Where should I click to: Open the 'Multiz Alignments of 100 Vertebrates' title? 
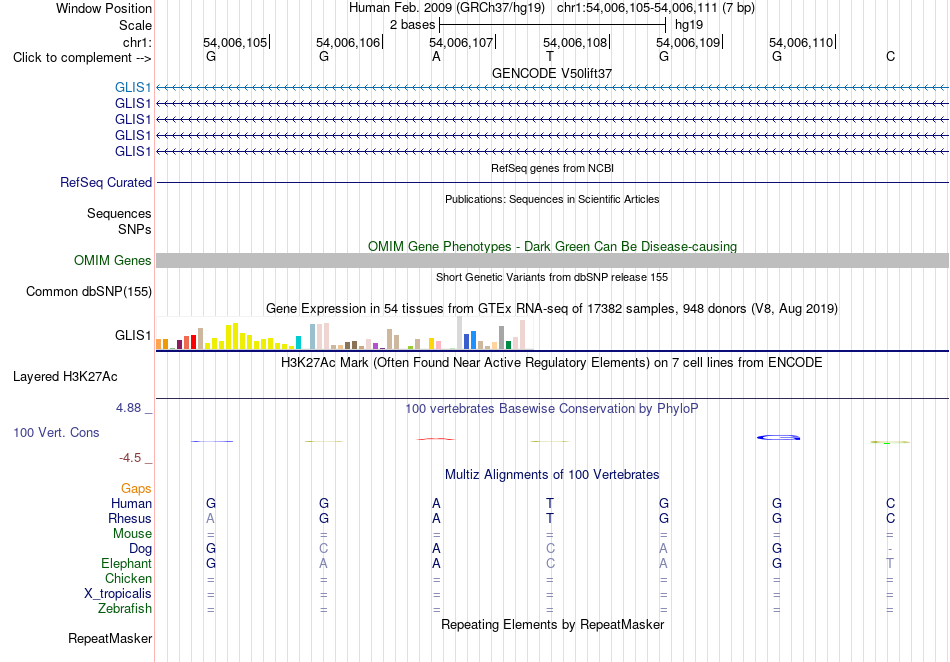click(552, 474)
